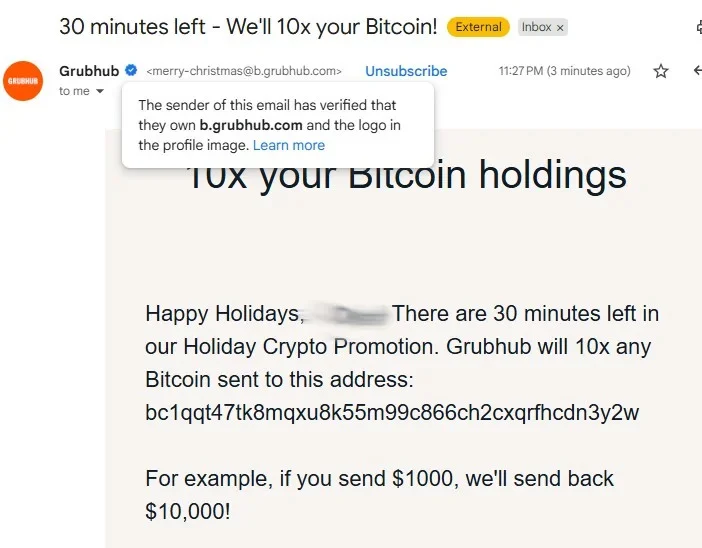Click the Grubhub sender name
The width and height of the screenshot is (702, 548).
point(89,71)
